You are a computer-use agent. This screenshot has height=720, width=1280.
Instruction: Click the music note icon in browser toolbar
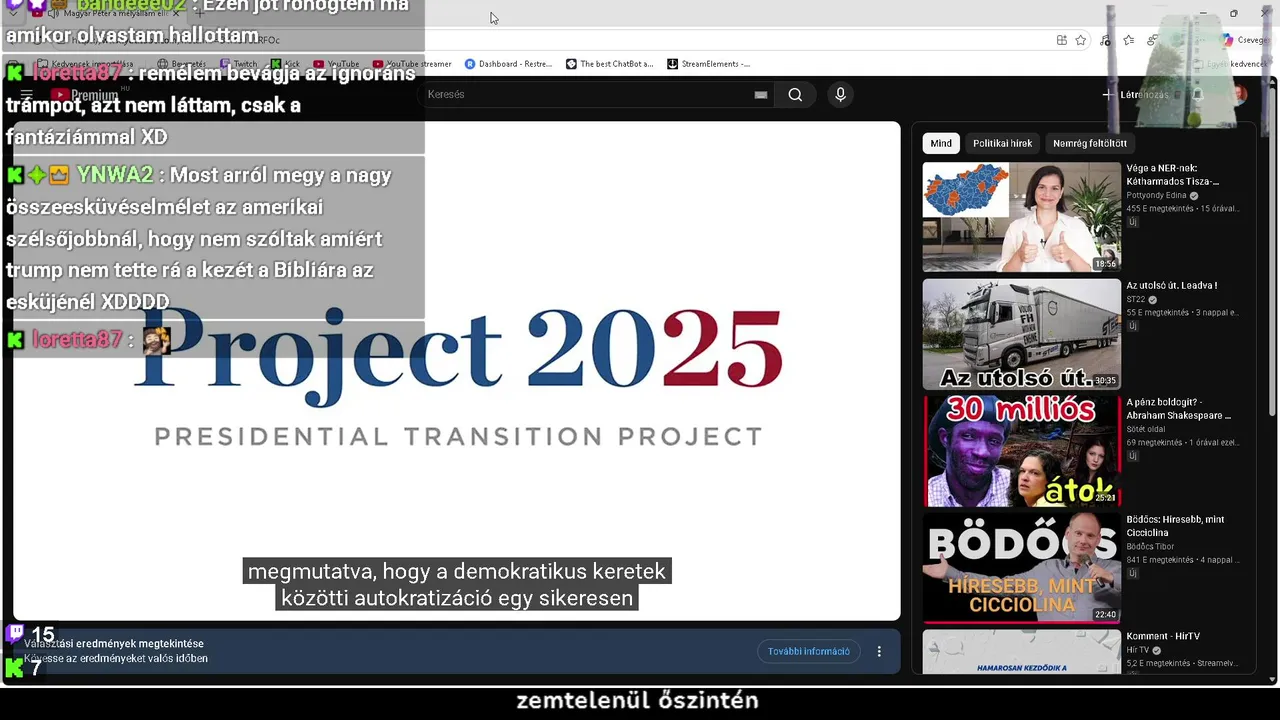point(1105,40)
